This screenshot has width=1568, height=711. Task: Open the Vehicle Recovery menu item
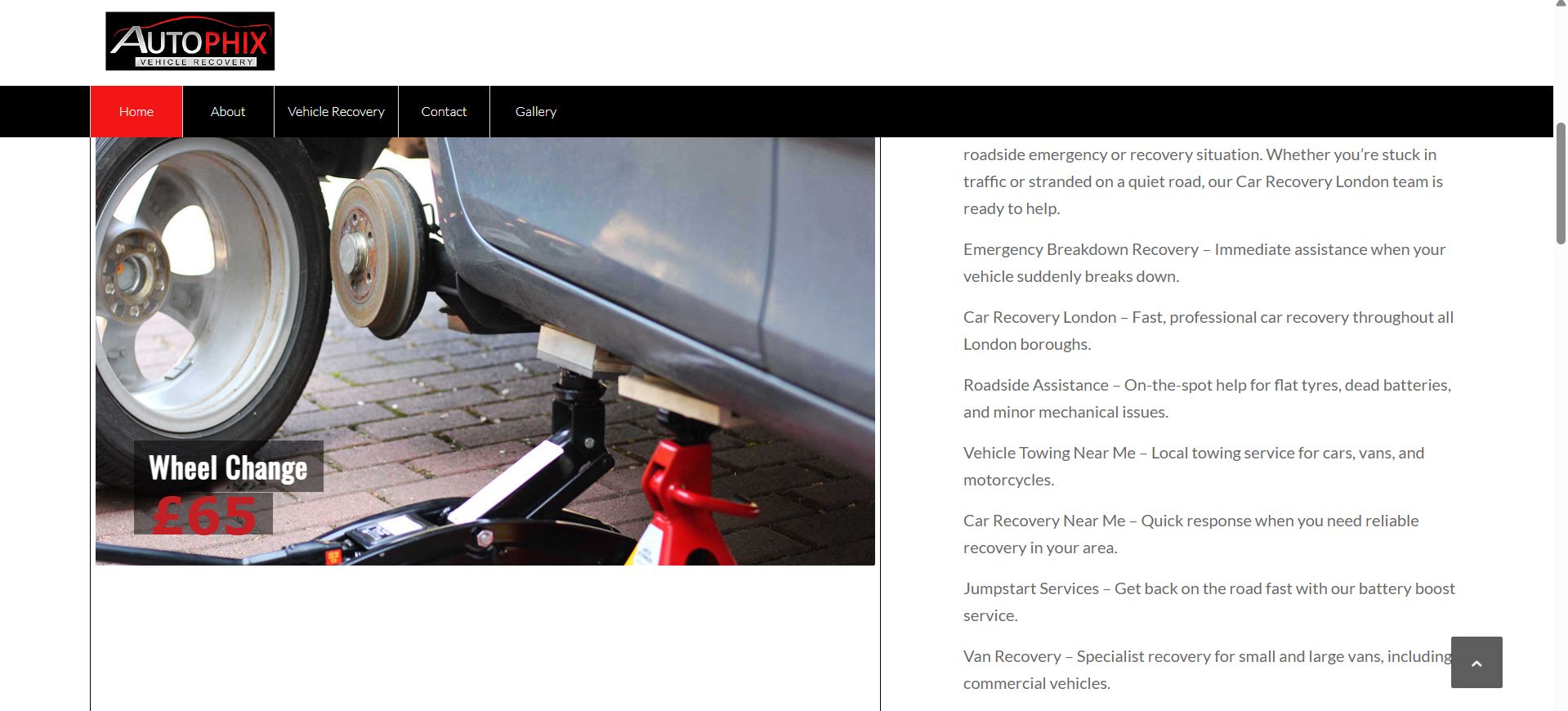336,111
